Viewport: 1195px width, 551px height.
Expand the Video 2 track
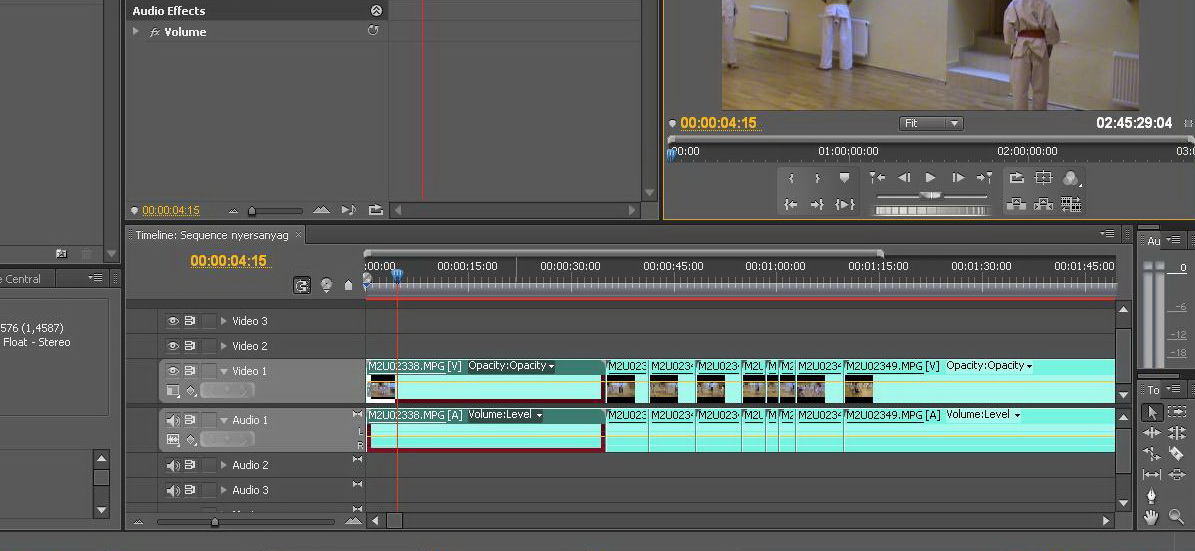224,346
